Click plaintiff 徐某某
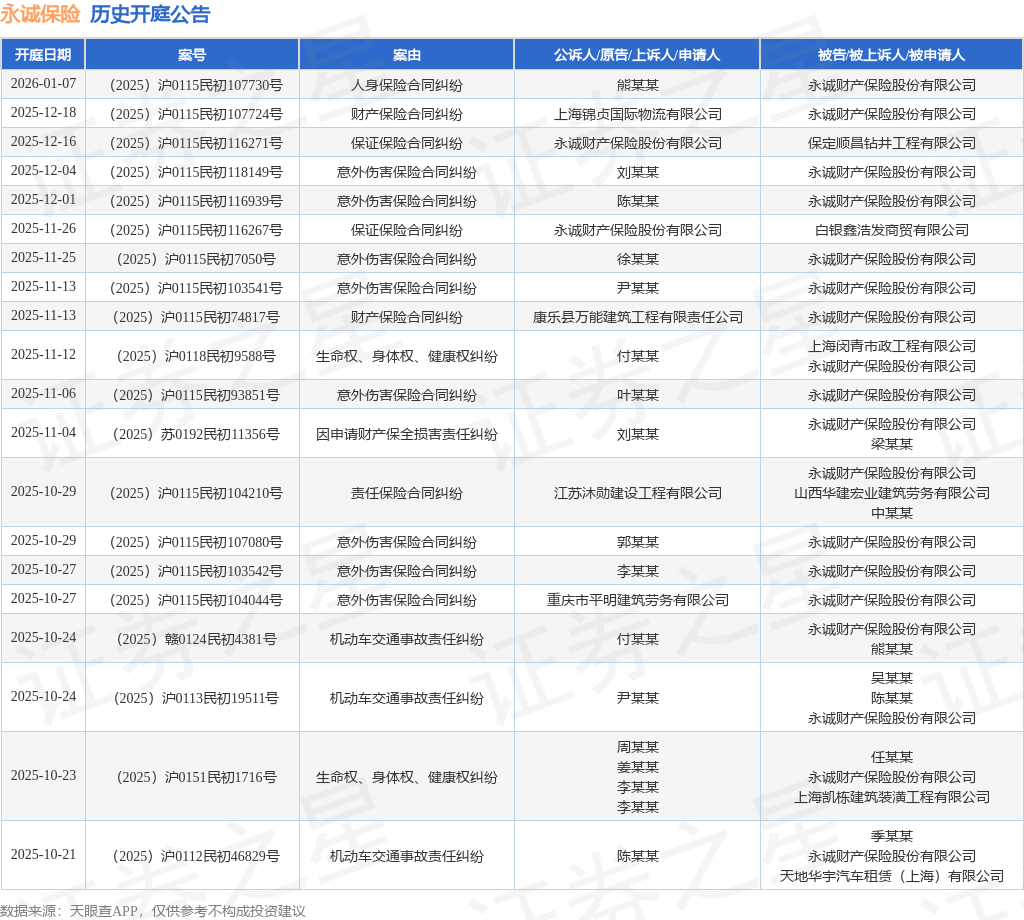1024x920 pixels. 637,259
